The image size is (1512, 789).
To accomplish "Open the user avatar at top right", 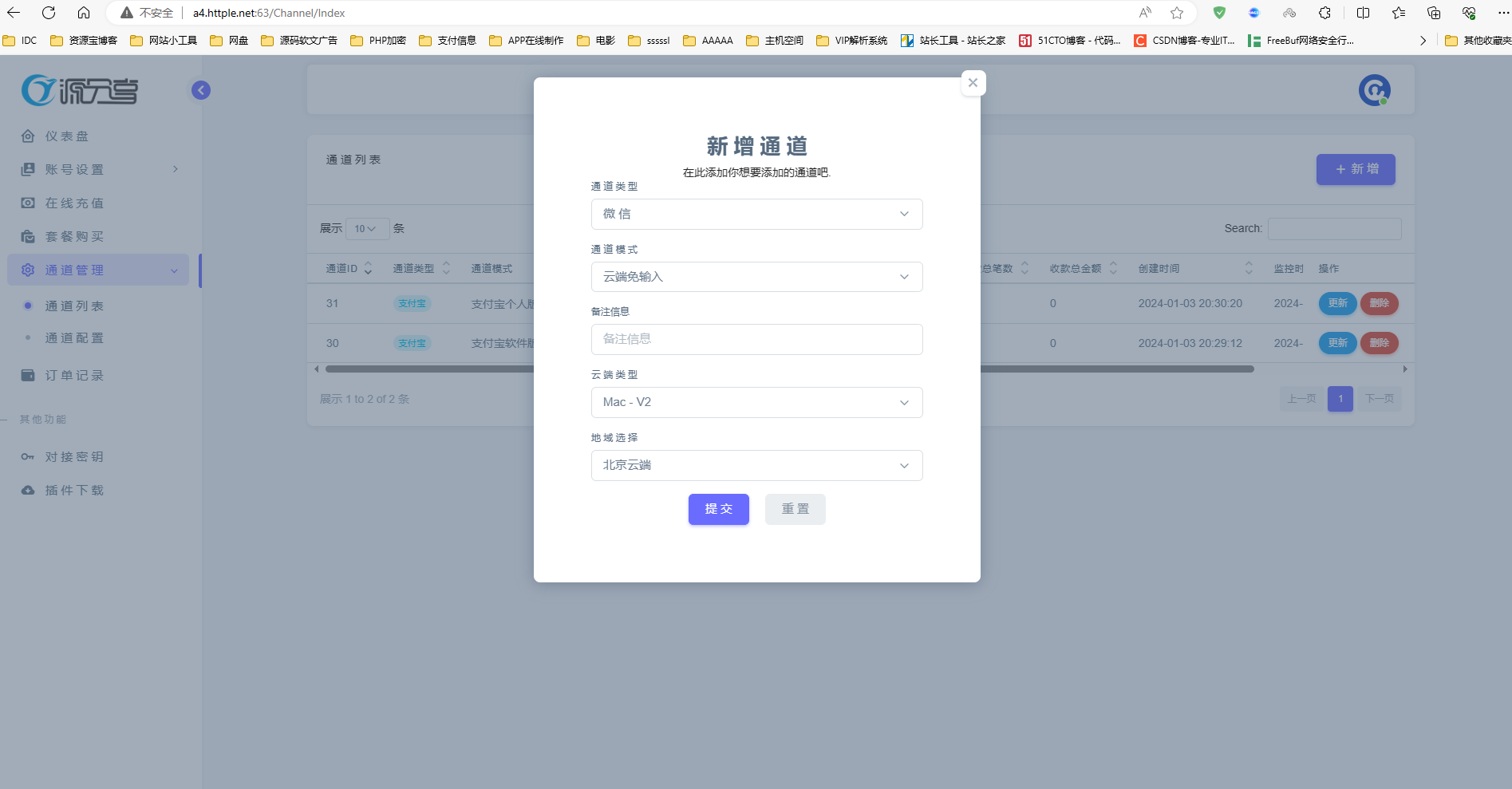I will tap(1375, 90).
